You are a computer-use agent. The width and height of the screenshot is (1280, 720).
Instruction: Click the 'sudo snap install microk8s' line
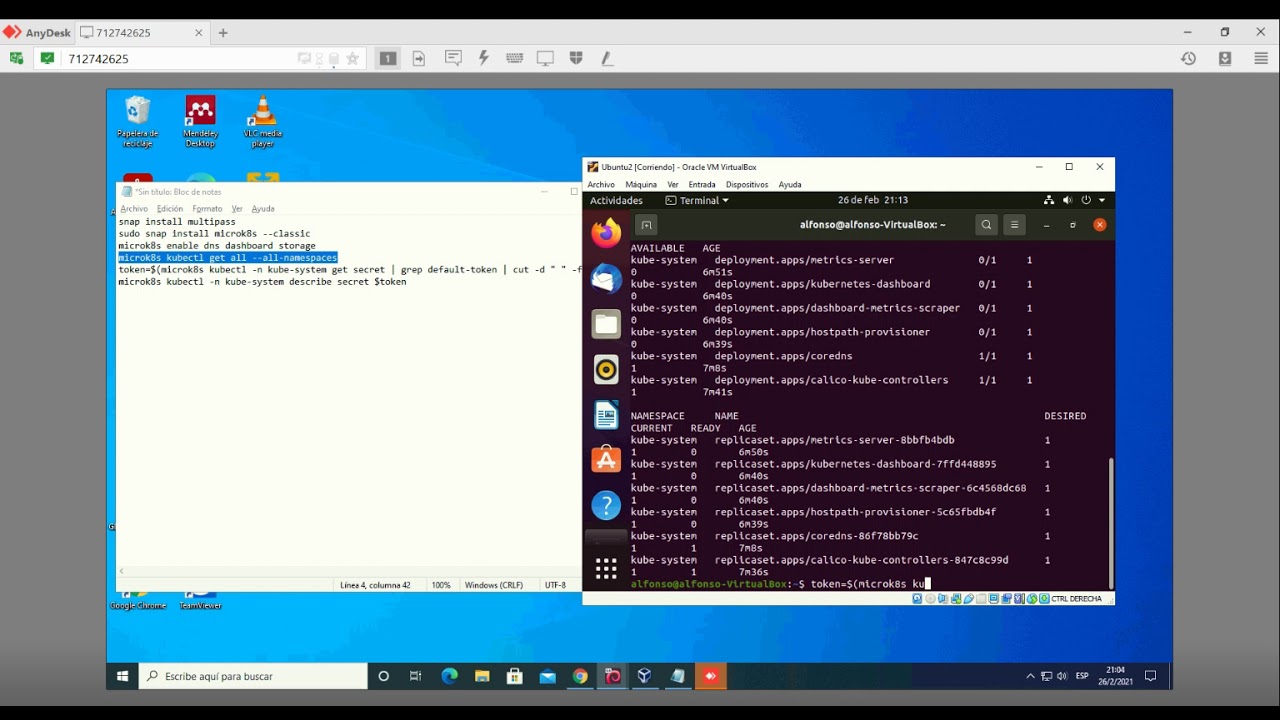(214, 234)
